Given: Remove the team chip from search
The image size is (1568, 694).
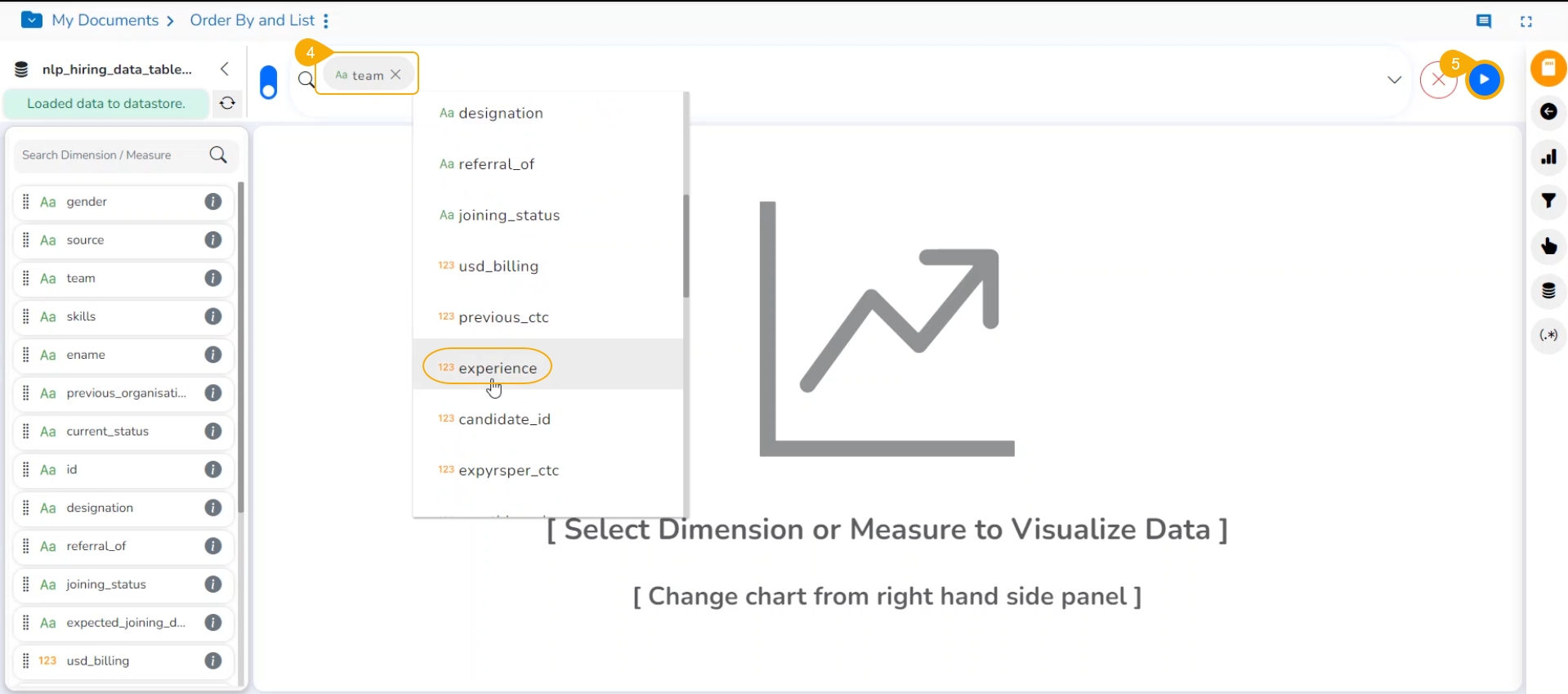Looking at the screenshot, I should point(396,74).
